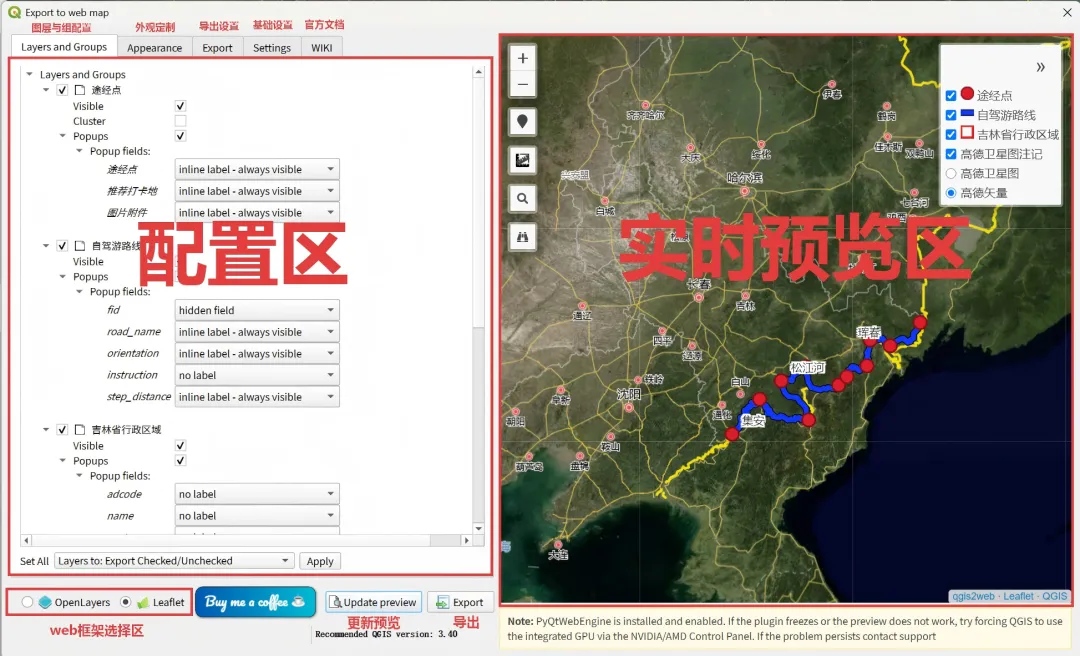Screen dimensions: 1080x656
Task: Open the QGIS attribution link
Action: tap(1055, 597)
